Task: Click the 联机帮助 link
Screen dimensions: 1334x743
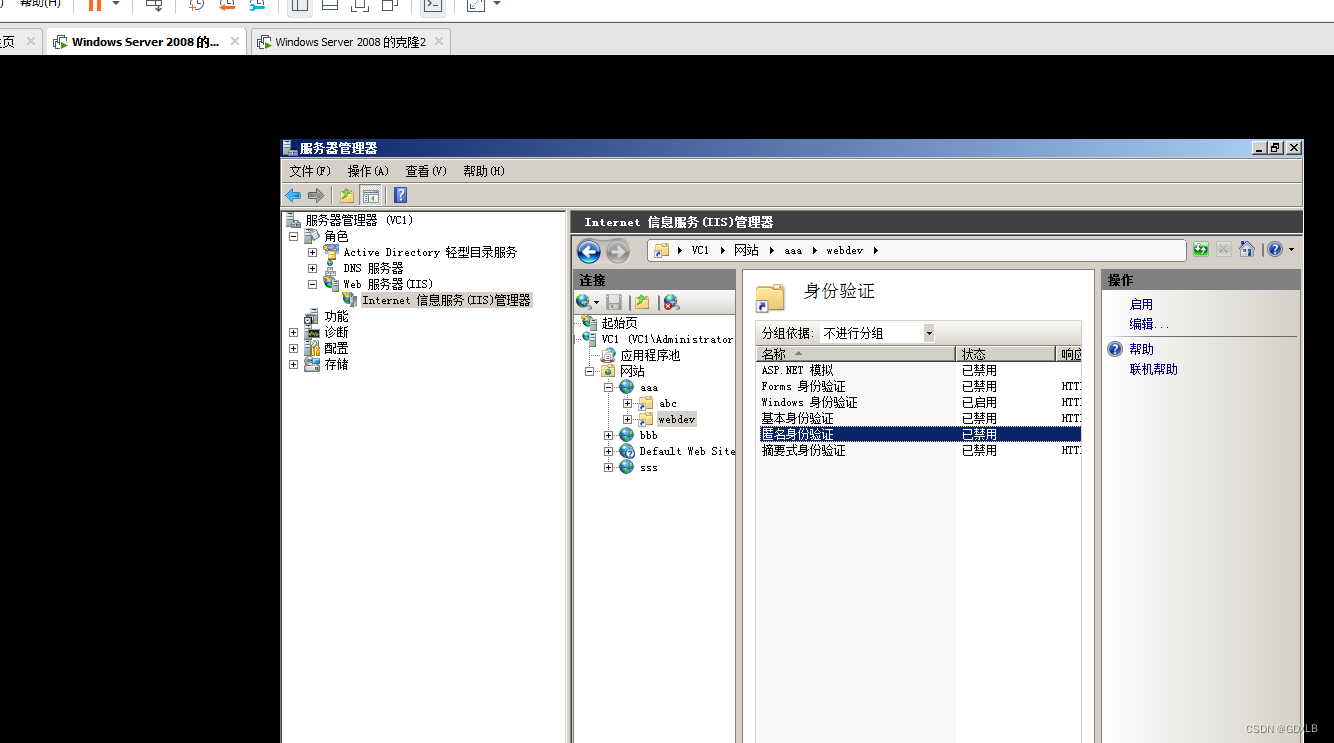Action: point(1154,369)
